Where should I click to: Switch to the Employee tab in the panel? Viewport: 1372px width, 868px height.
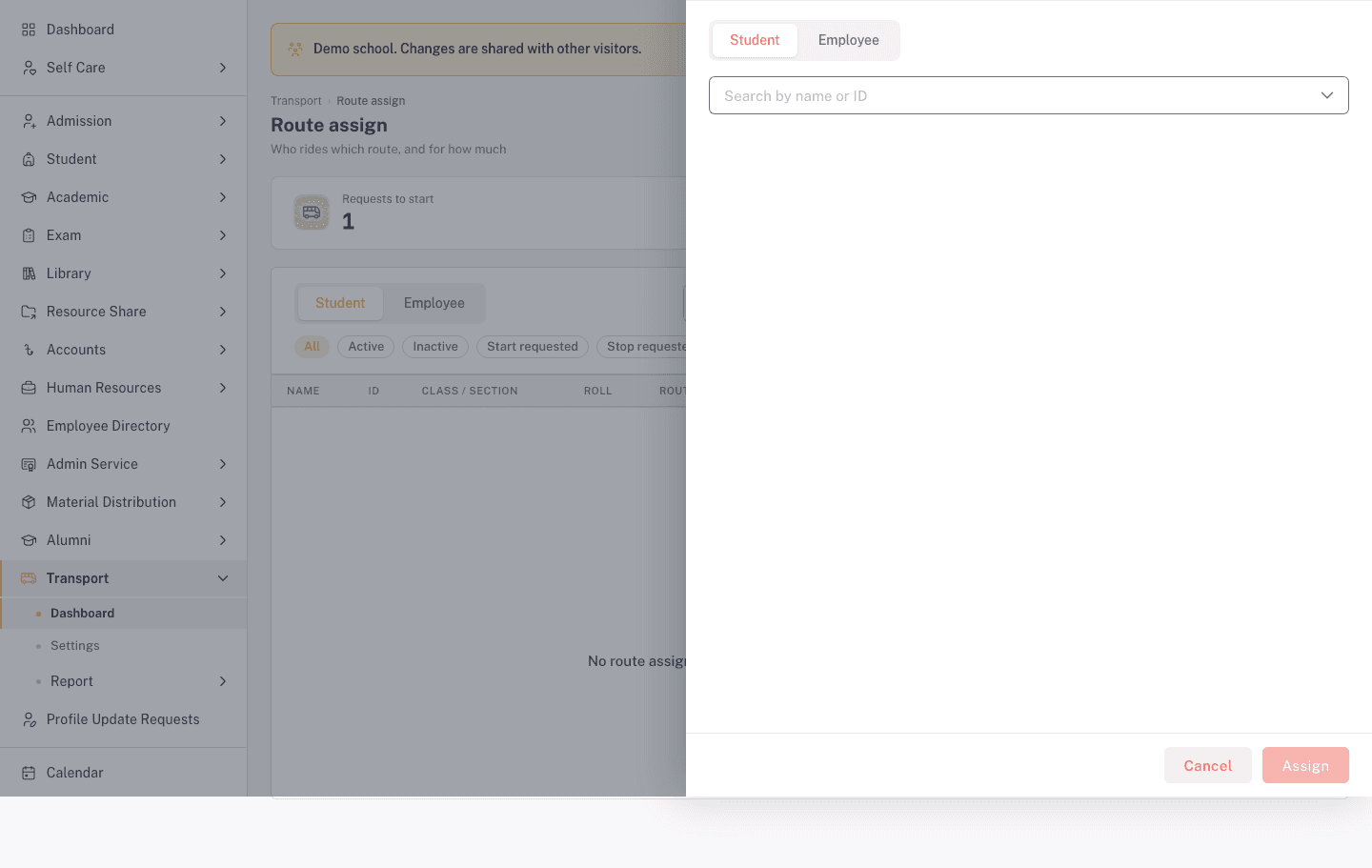pos(848,40)
